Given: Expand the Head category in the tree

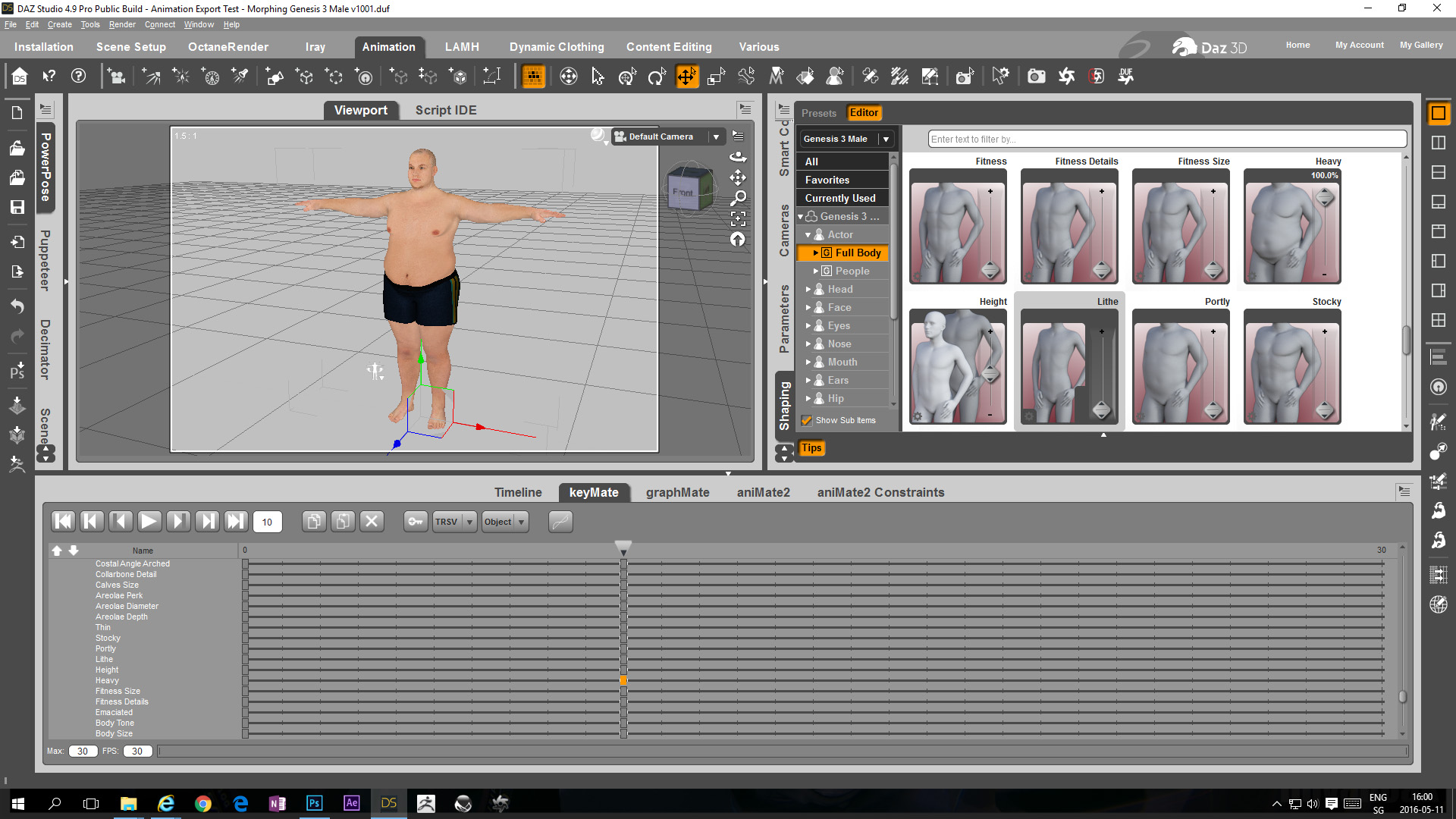Looking at the screenshot, I should [808, 289].
